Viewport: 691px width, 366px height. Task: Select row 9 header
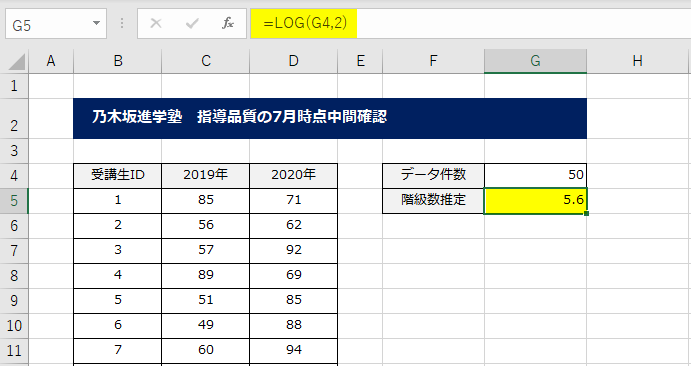[x=14, y=301]
